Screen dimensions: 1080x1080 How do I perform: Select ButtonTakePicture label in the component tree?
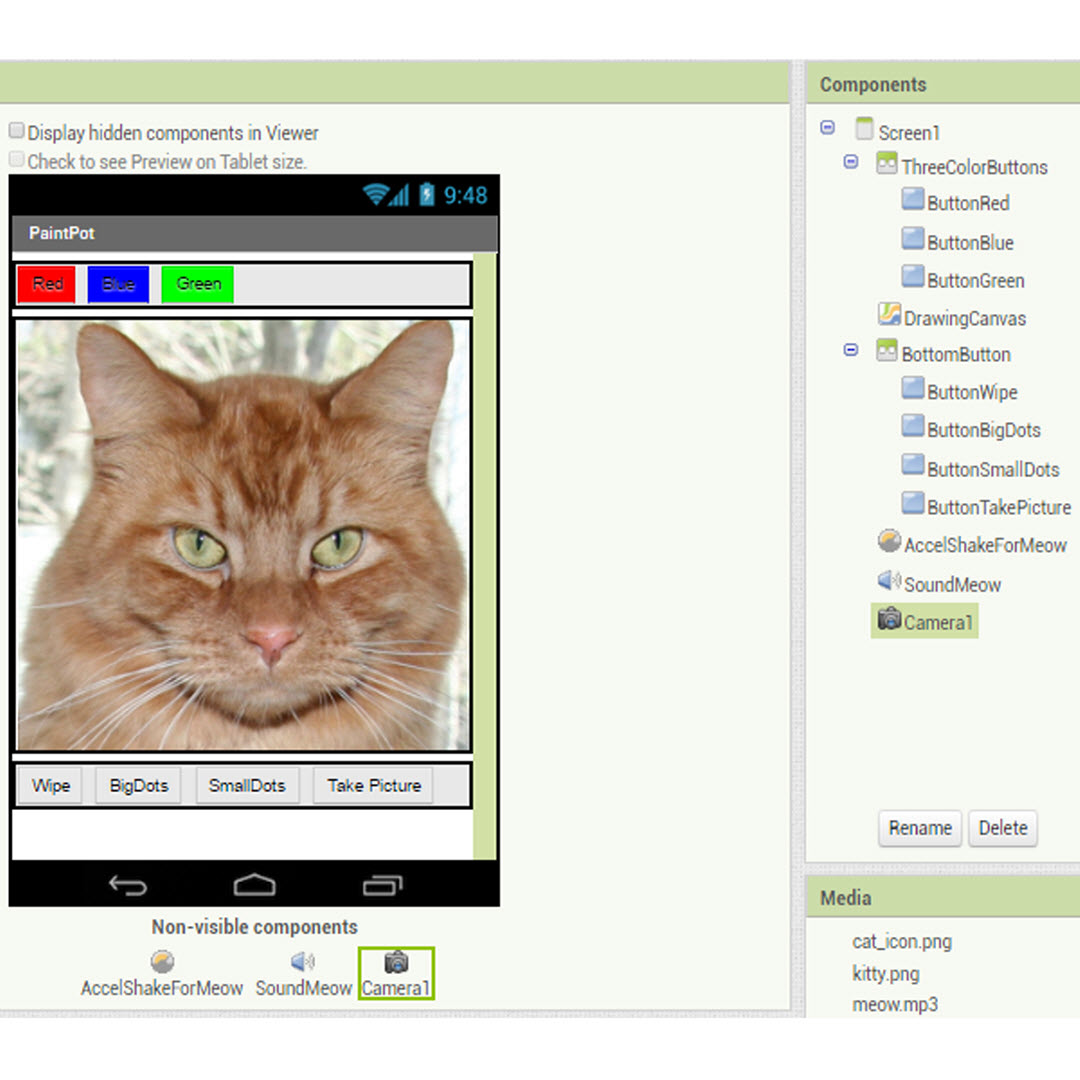[x=999, y=507]
